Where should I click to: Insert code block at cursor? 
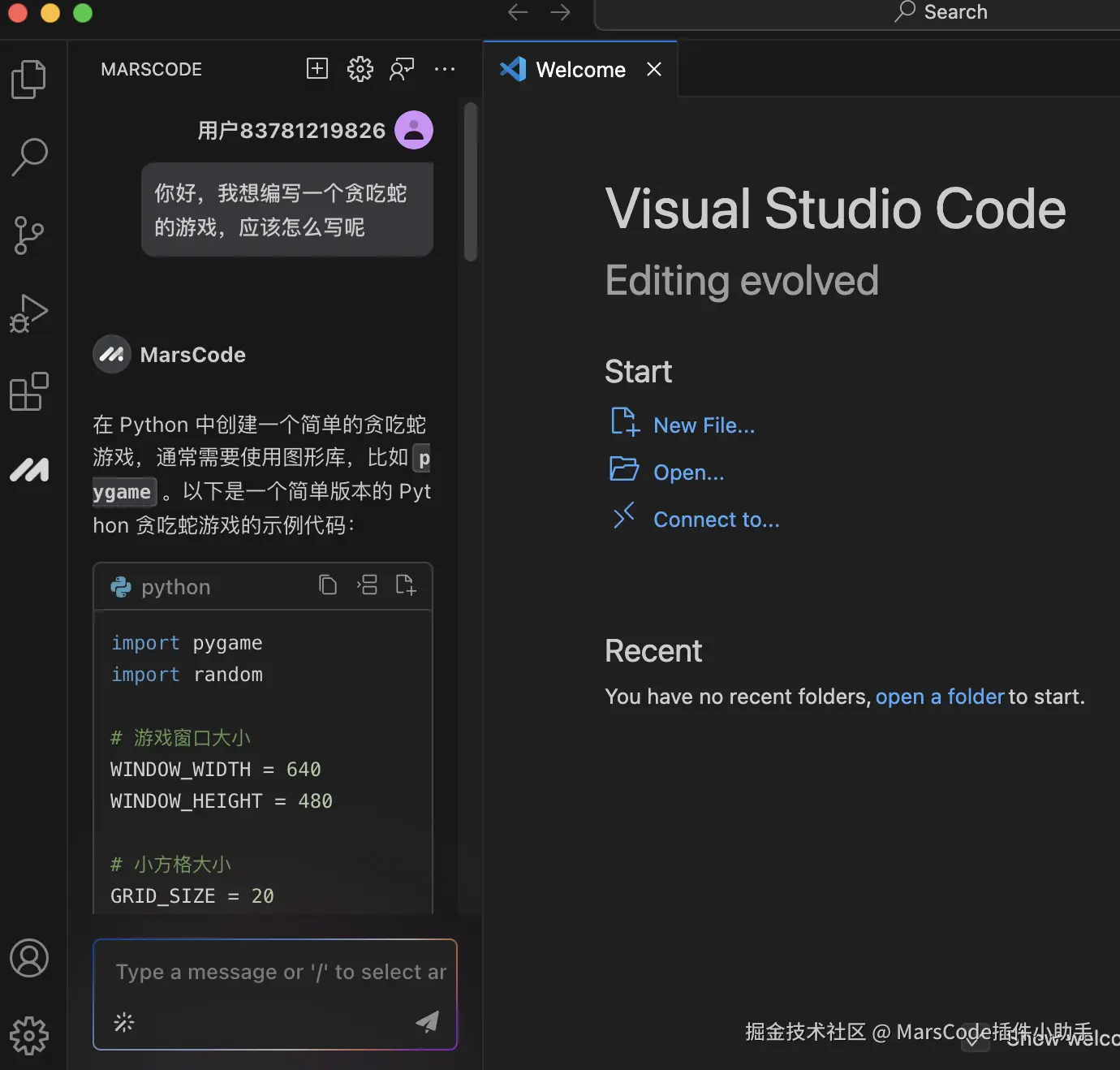[367, 585]
